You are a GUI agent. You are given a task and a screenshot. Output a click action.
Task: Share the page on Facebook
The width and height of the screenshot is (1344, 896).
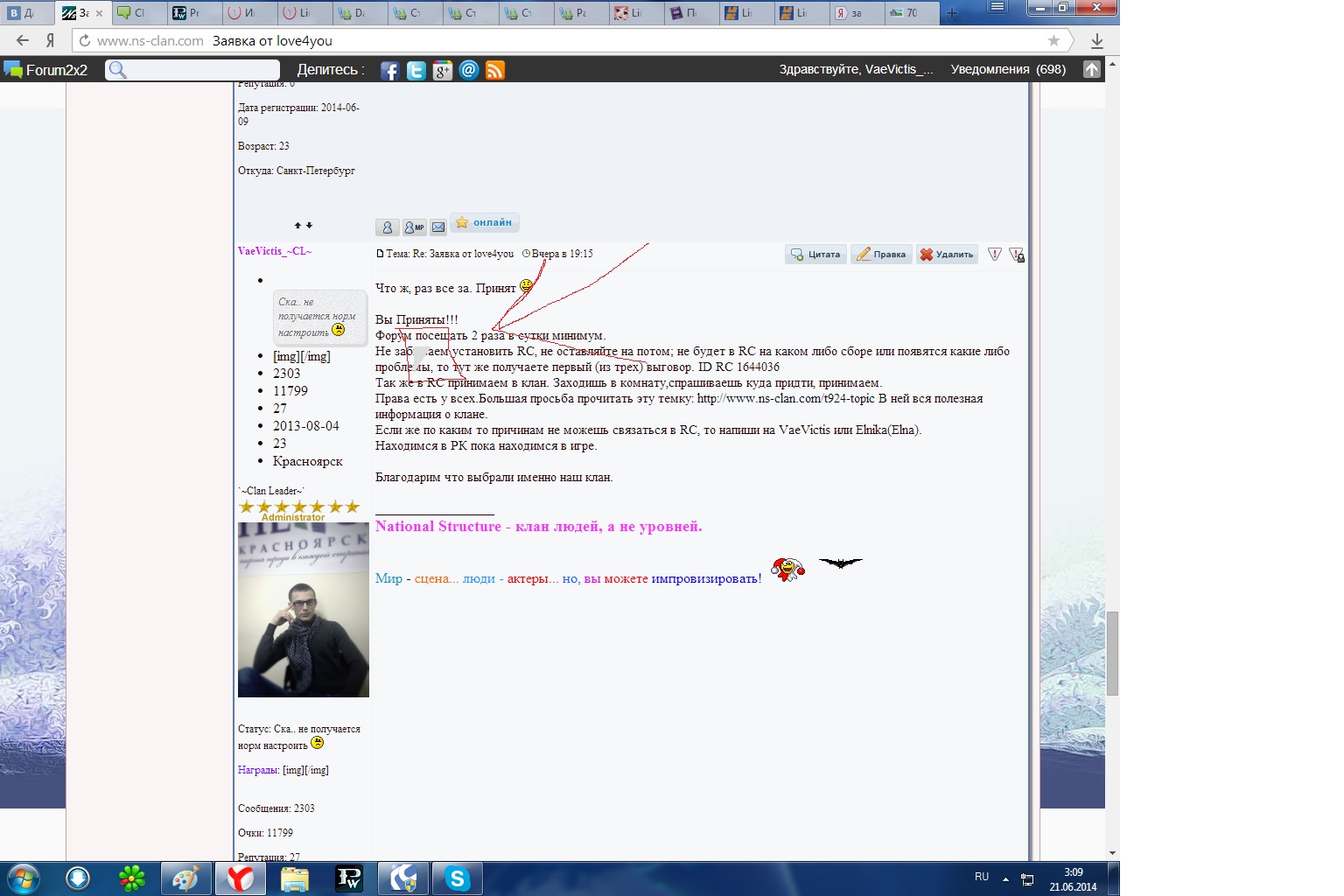point(389,71)
